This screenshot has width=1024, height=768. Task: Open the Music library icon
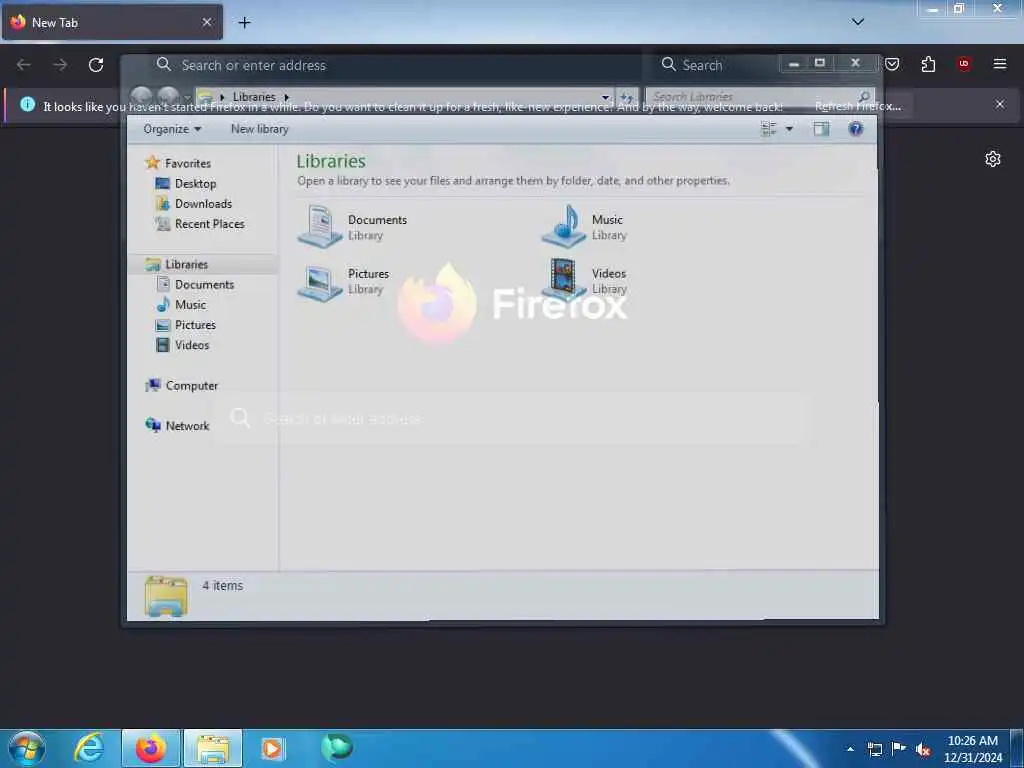click(x=564, y=226)
